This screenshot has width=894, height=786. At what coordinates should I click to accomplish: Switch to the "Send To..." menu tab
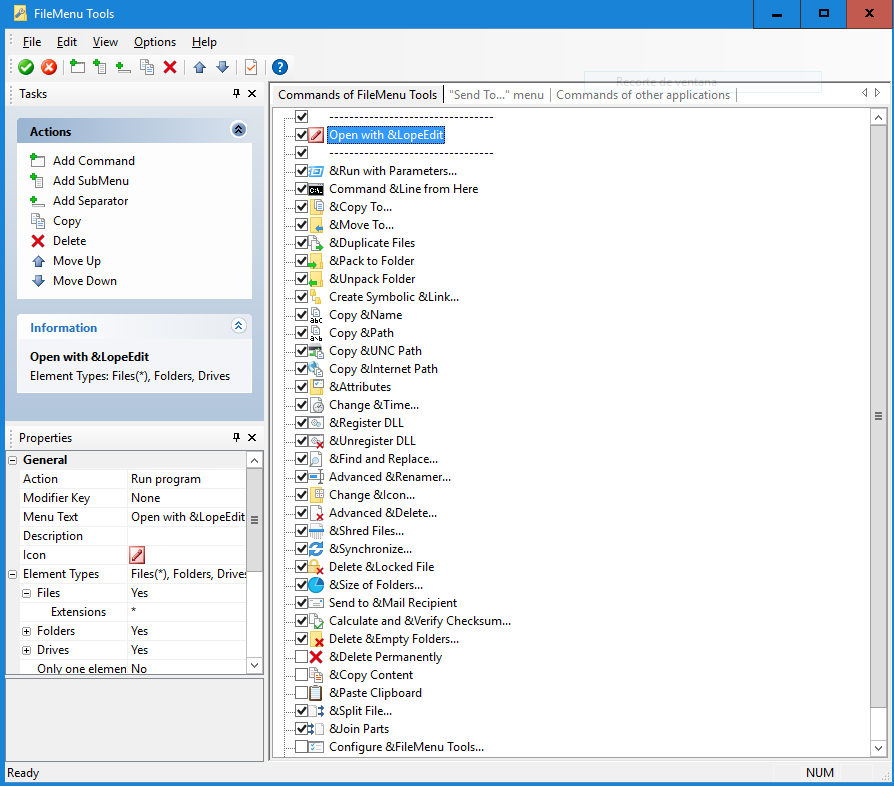click(x=497, y=95)
